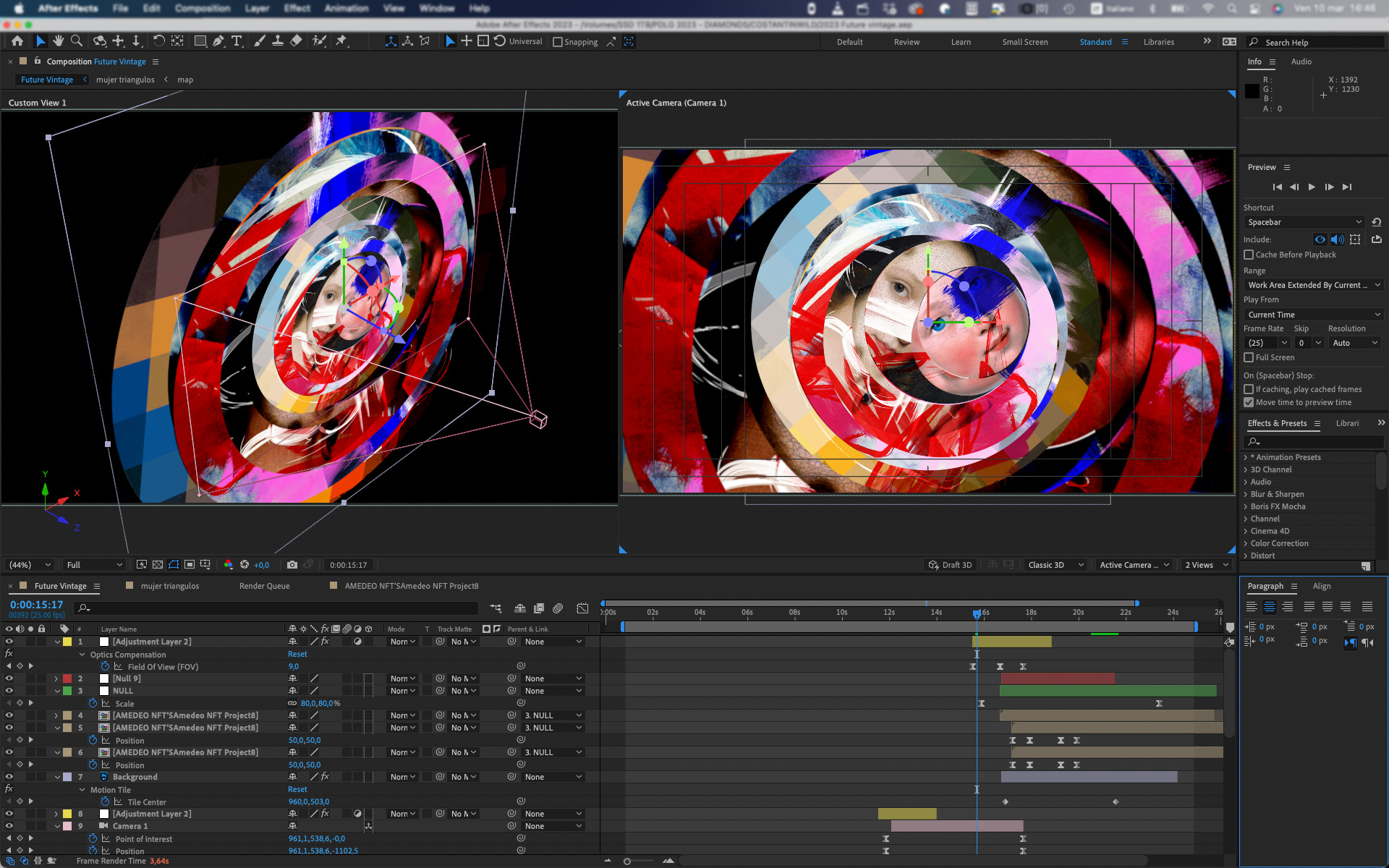Uncheck Move time to preview time
This screenshot has height=868, width=1389.
point(1249,402)
